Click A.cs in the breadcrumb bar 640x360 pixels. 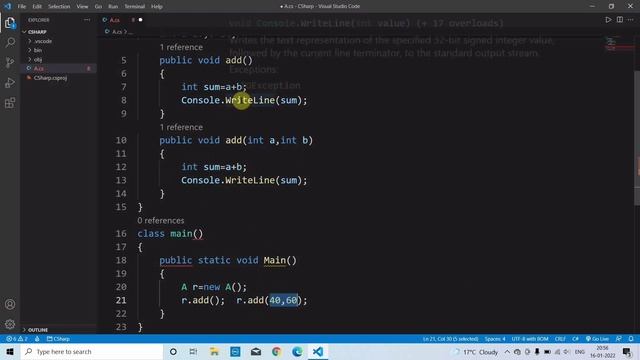coord(116,32)
